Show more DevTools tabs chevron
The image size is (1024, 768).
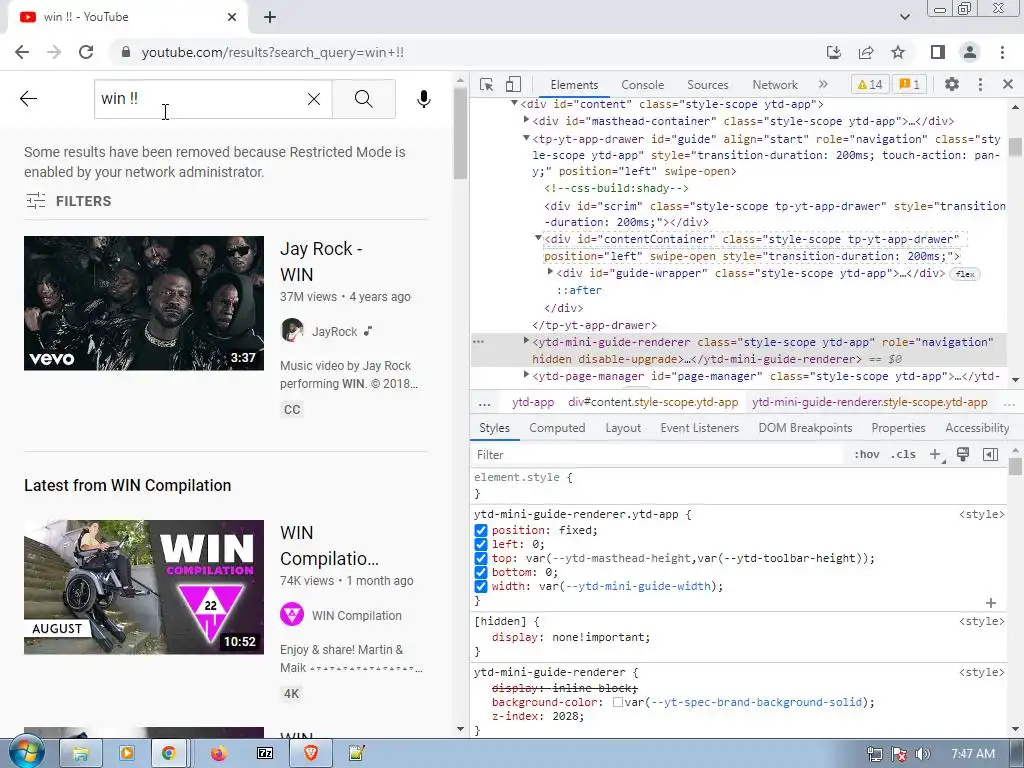click(x=824, y=84)
